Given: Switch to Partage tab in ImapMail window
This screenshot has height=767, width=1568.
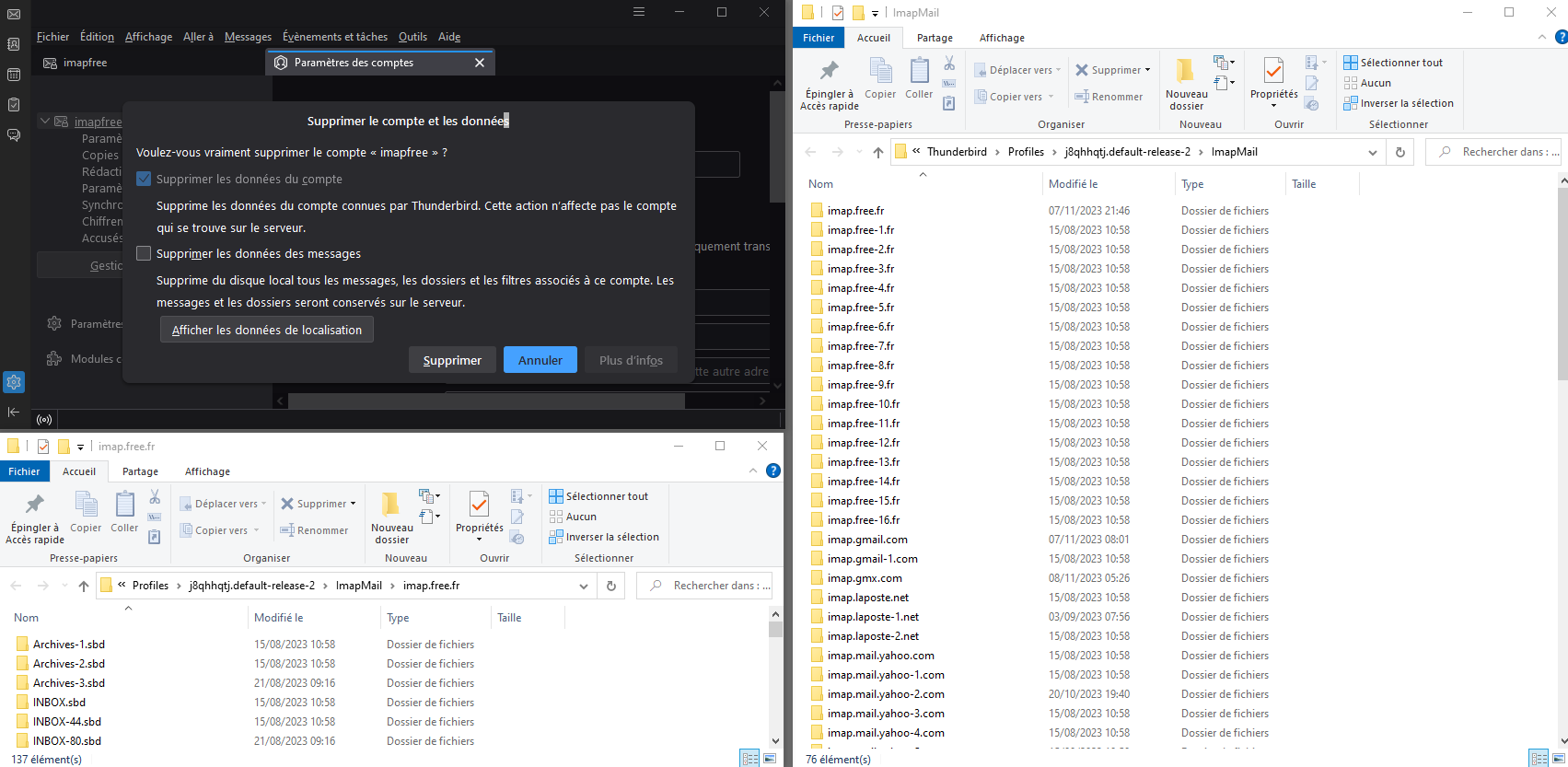Looking at the screenshot, I should click(935, 38).
